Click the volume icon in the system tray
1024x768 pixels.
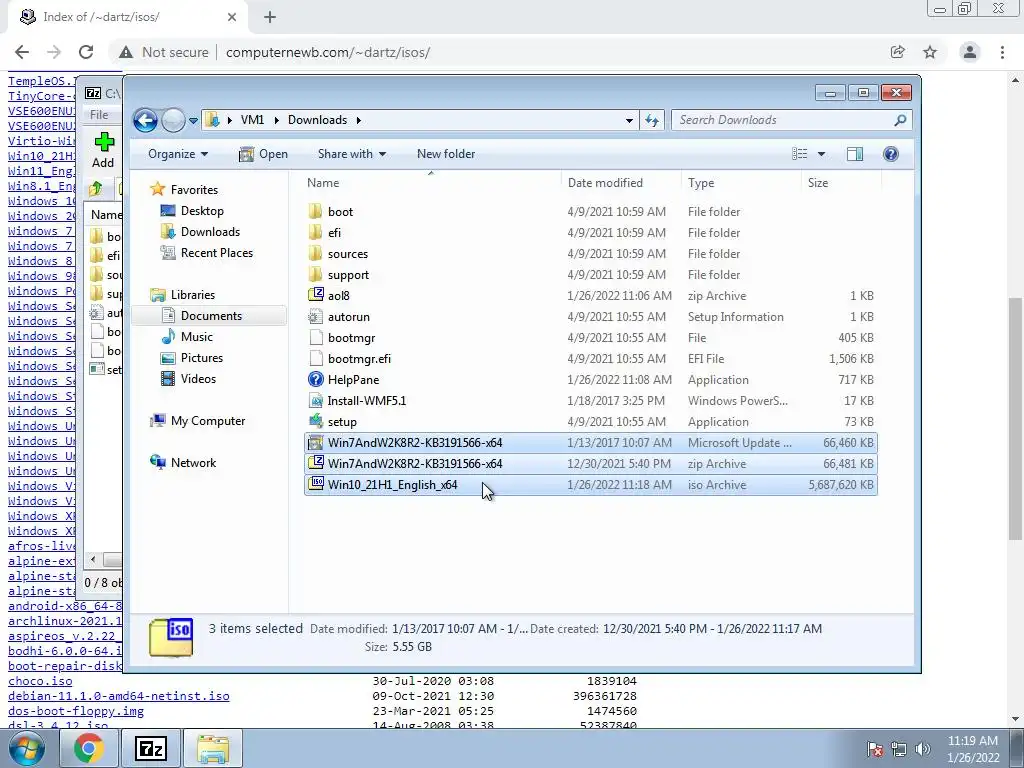click(923, 748)
